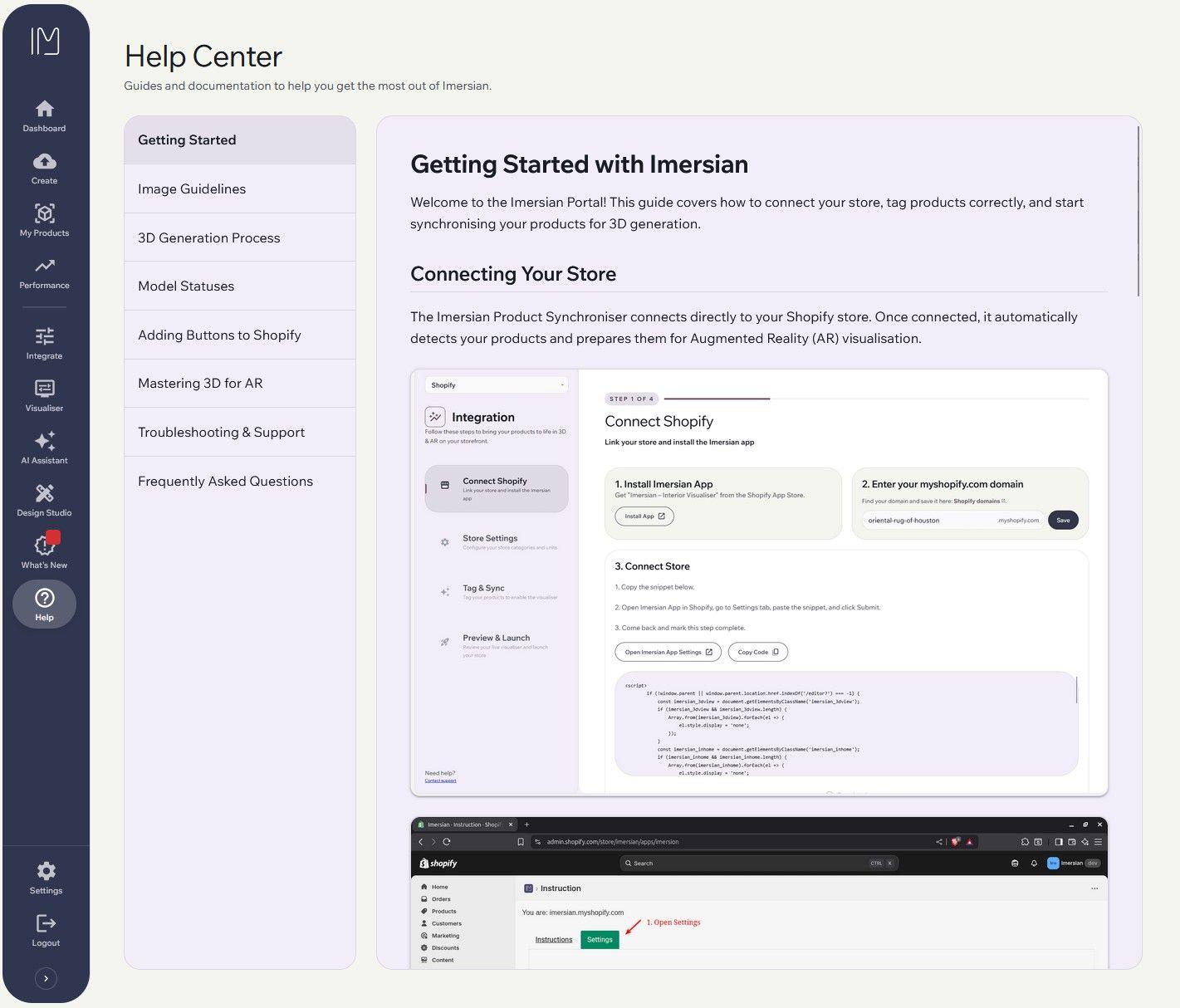This screenshot has width=1180, height=1008.
Task: Open Settings gear icon in sidebar
Action: click(x=47, y=870)
